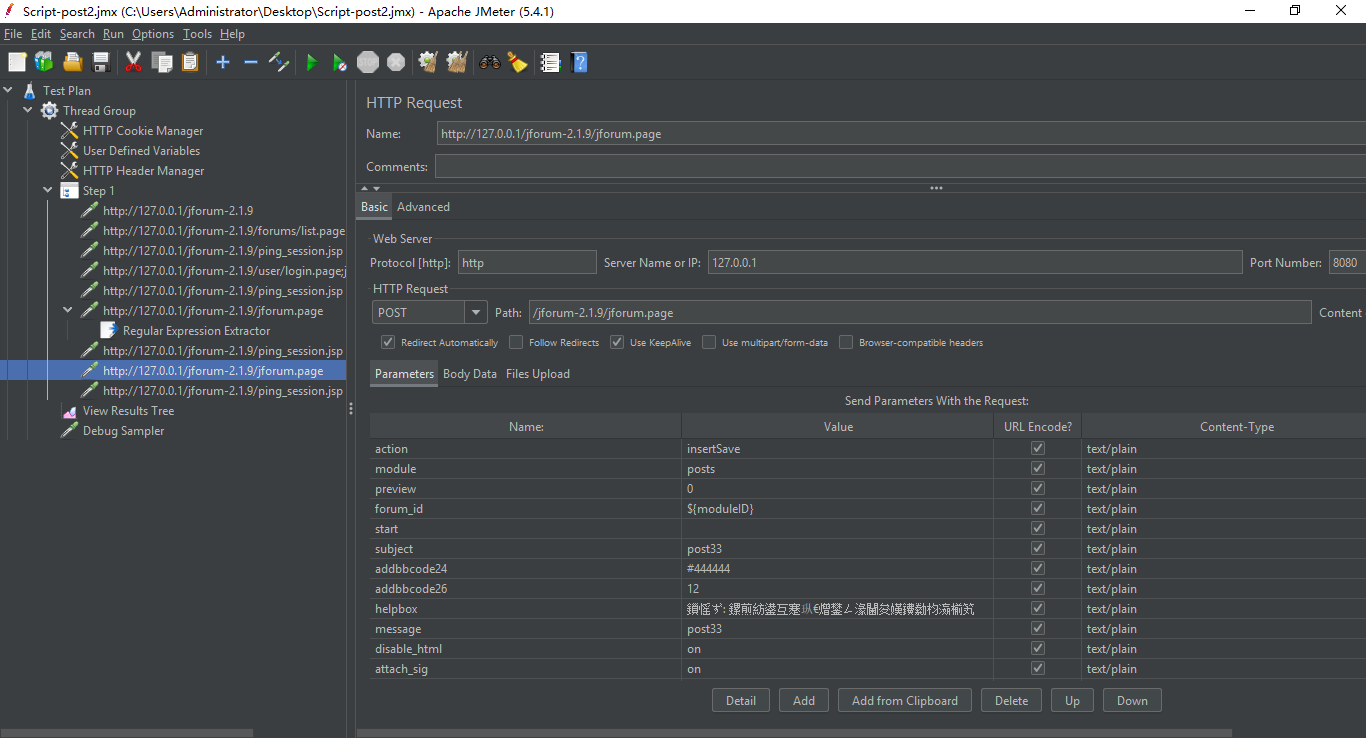Select Debug Sampler in tree
Image resolution: width=1366 pixels, height=738 pixels.
[x=123, y=431]
